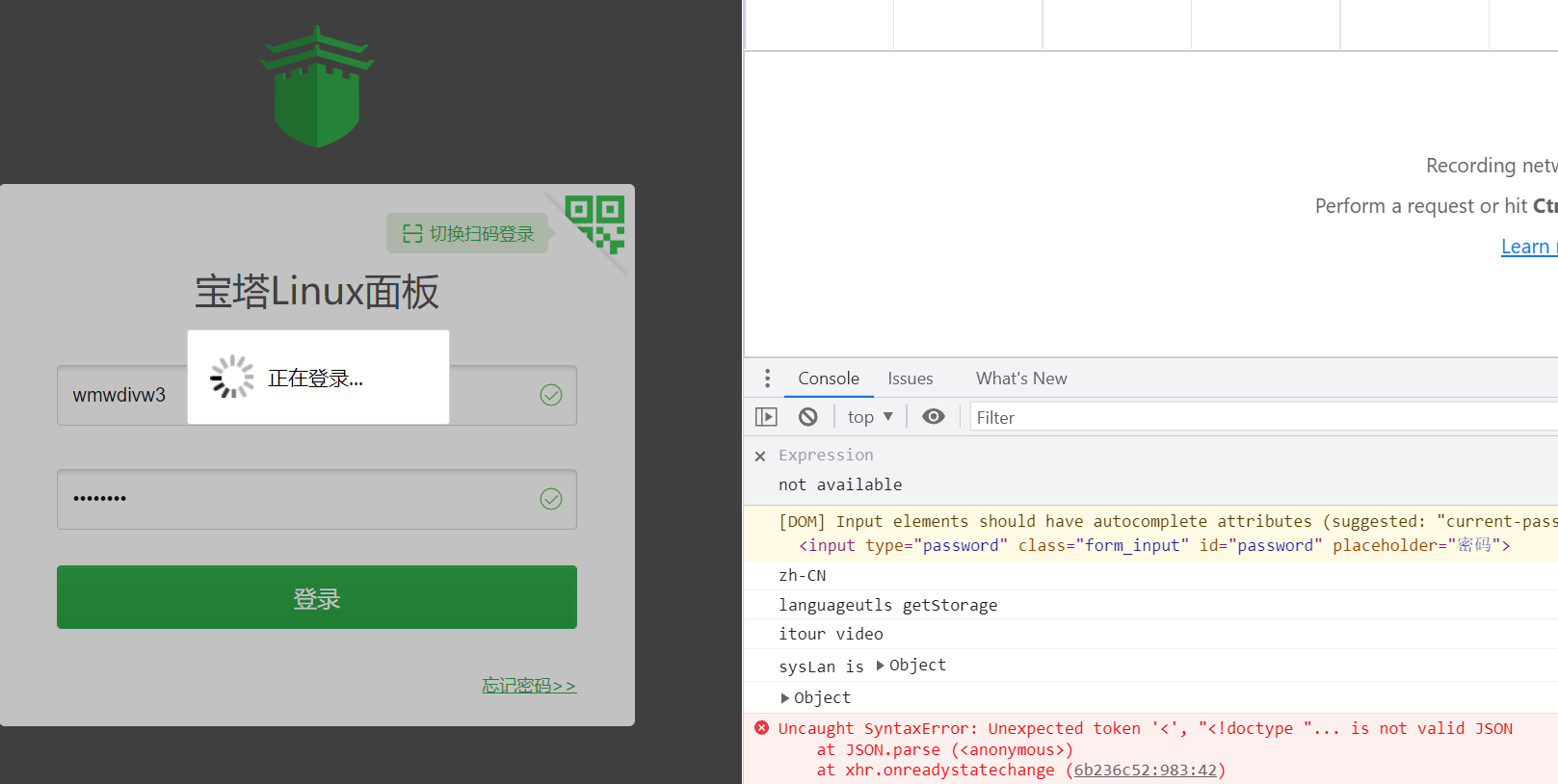The width and height of the screenshot is (1558, 784).
Task: Click the console Filter input
Action: (1263, 417)
